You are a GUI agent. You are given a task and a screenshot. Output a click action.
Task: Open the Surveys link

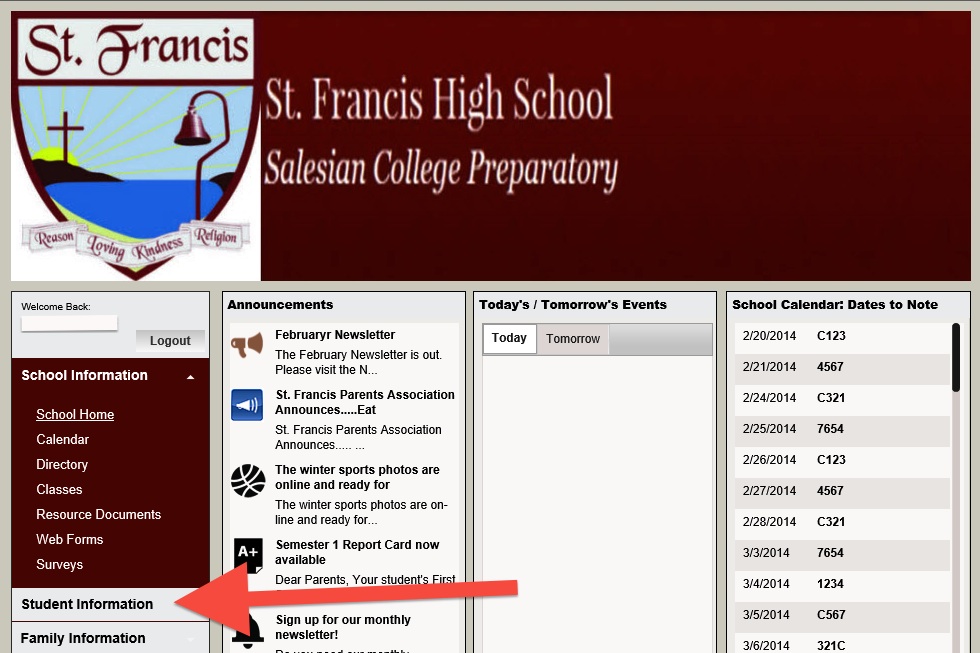pyautogui.click(x=59, y=564)
